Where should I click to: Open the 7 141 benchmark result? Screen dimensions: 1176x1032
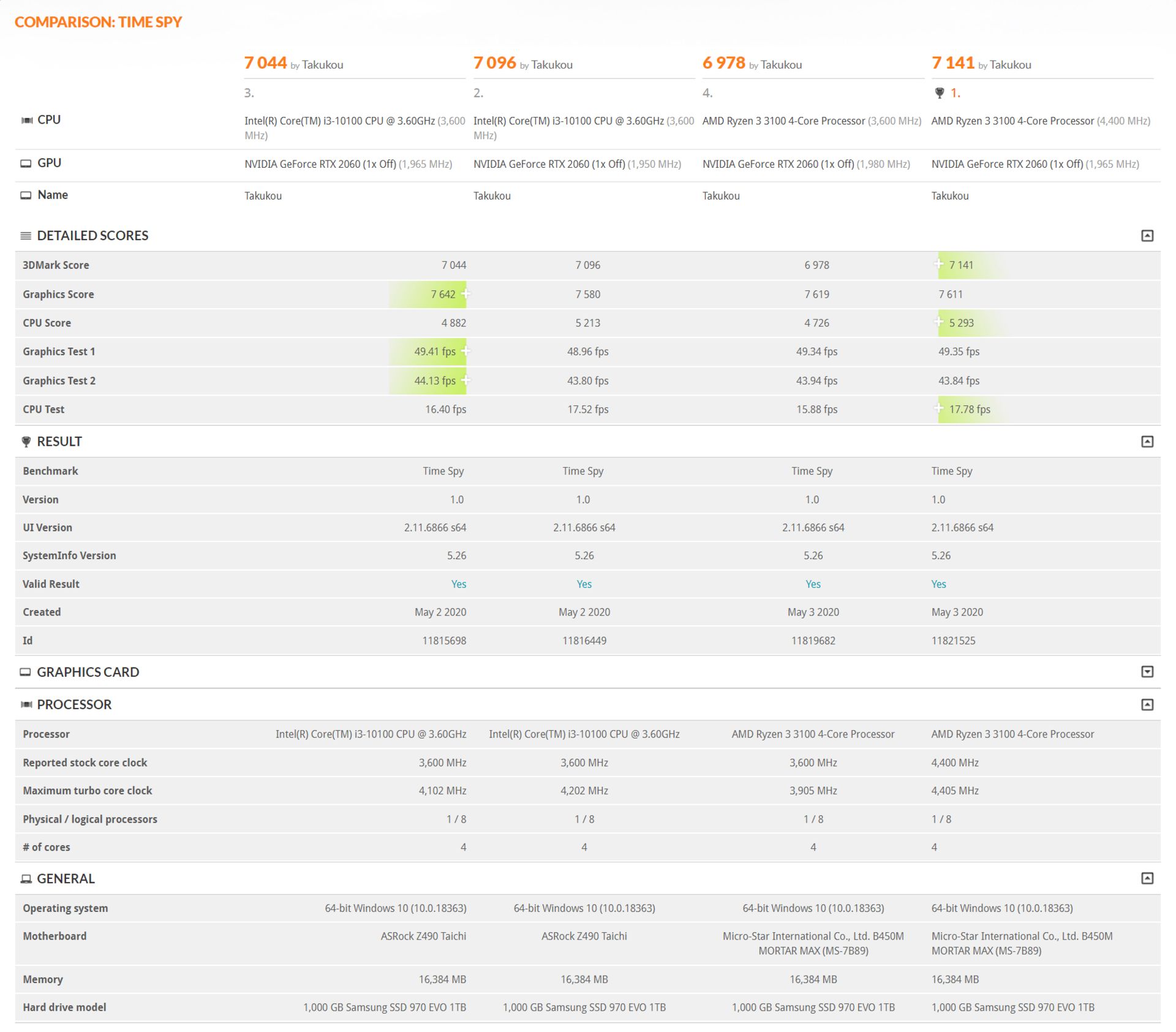pos(952,62)
